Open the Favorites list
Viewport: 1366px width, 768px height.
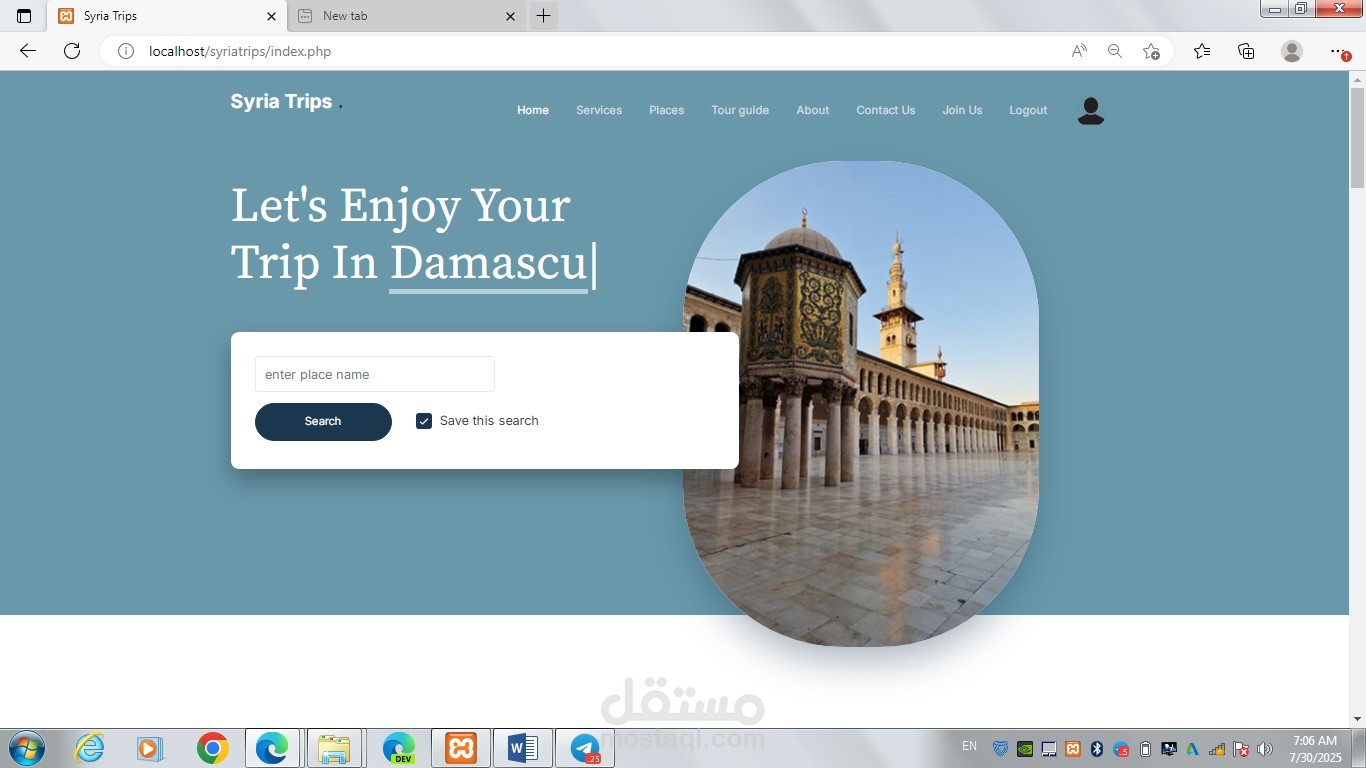[x=1202, y=51]
